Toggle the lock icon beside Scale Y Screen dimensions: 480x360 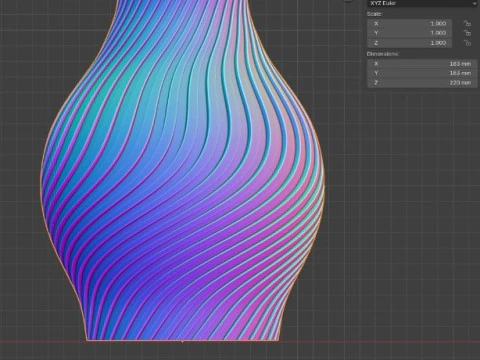(x=467, y=33)
